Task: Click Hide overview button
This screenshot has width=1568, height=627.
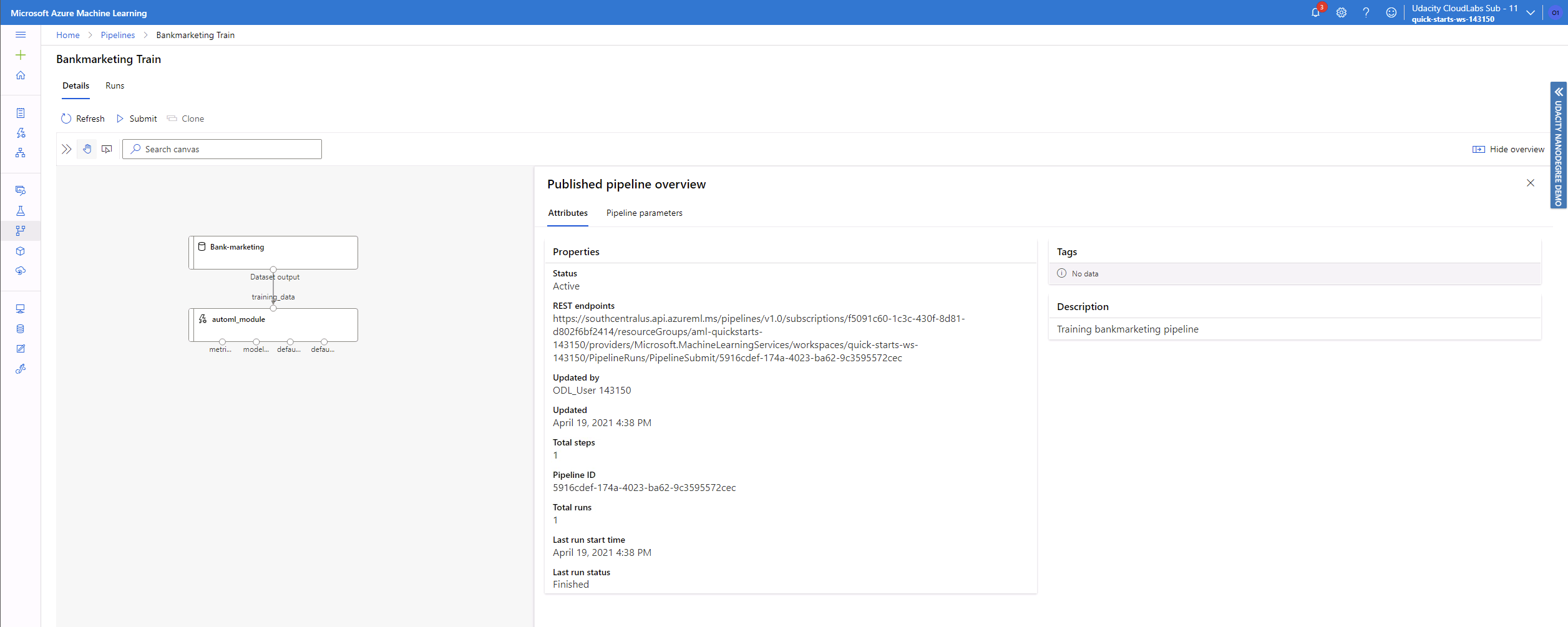Action: (1508, 149)
